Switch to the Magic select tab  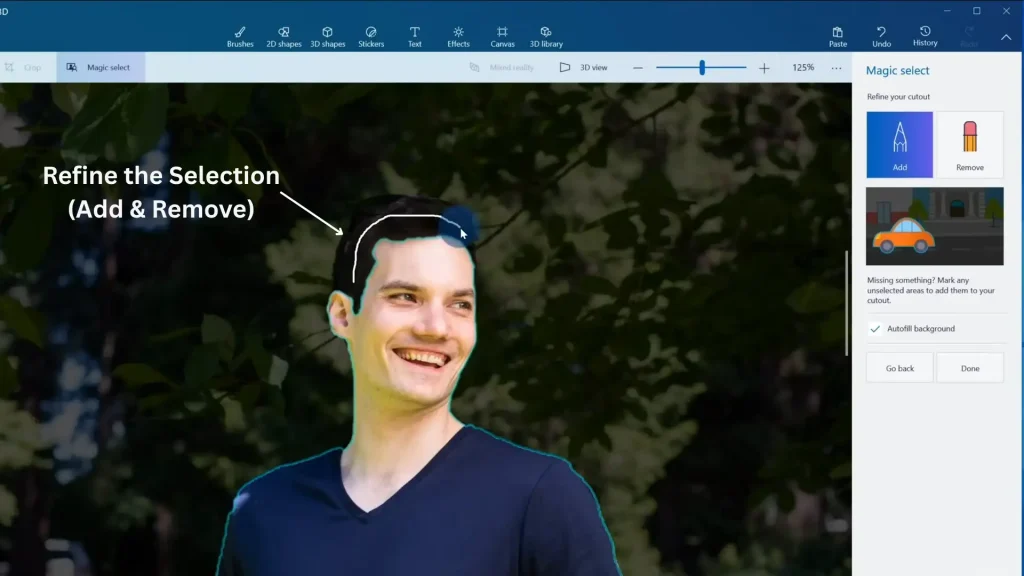click(x=101, y=67)
